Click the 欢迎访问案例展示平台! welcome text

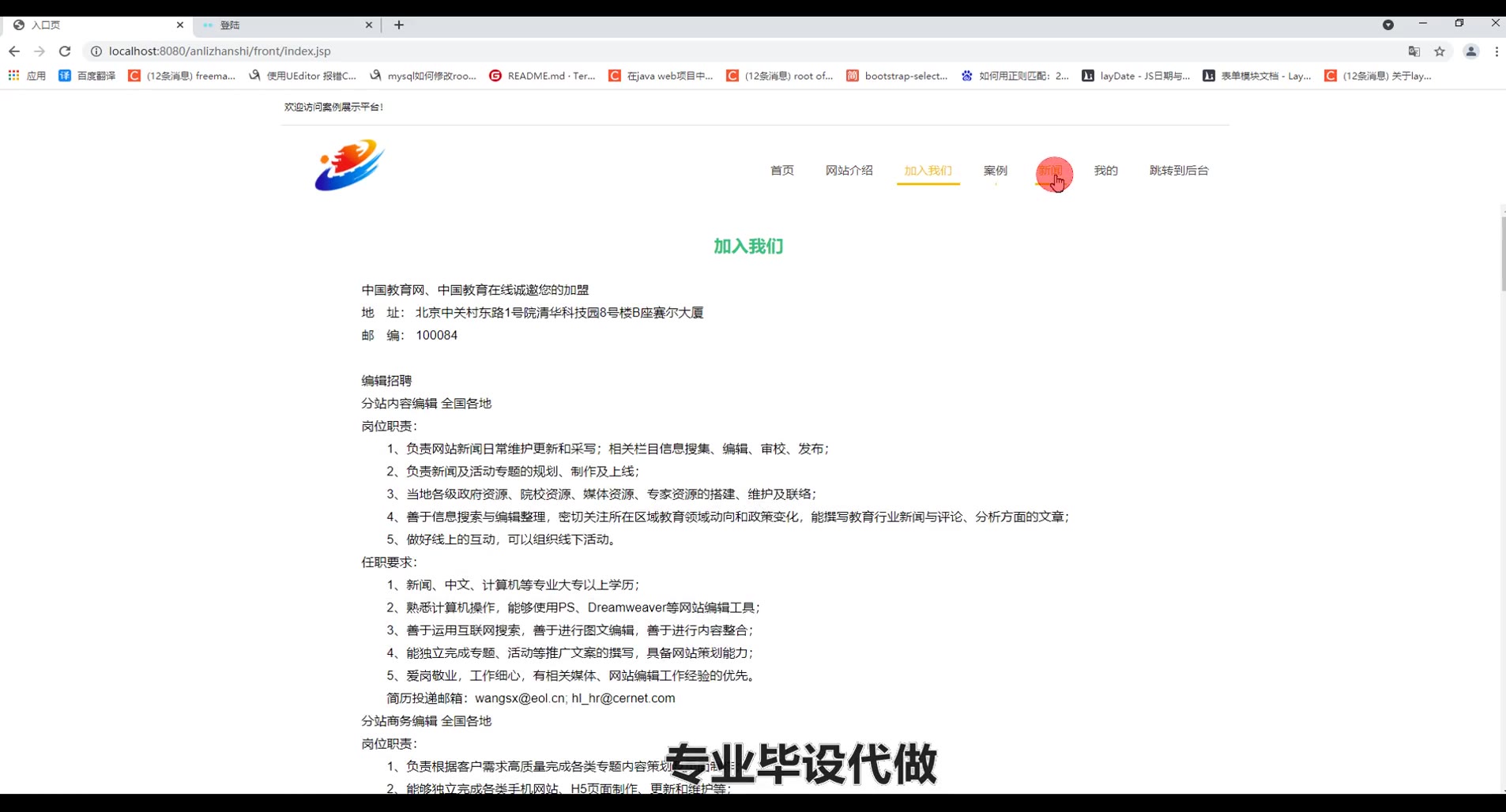click(x=333, y=107)
